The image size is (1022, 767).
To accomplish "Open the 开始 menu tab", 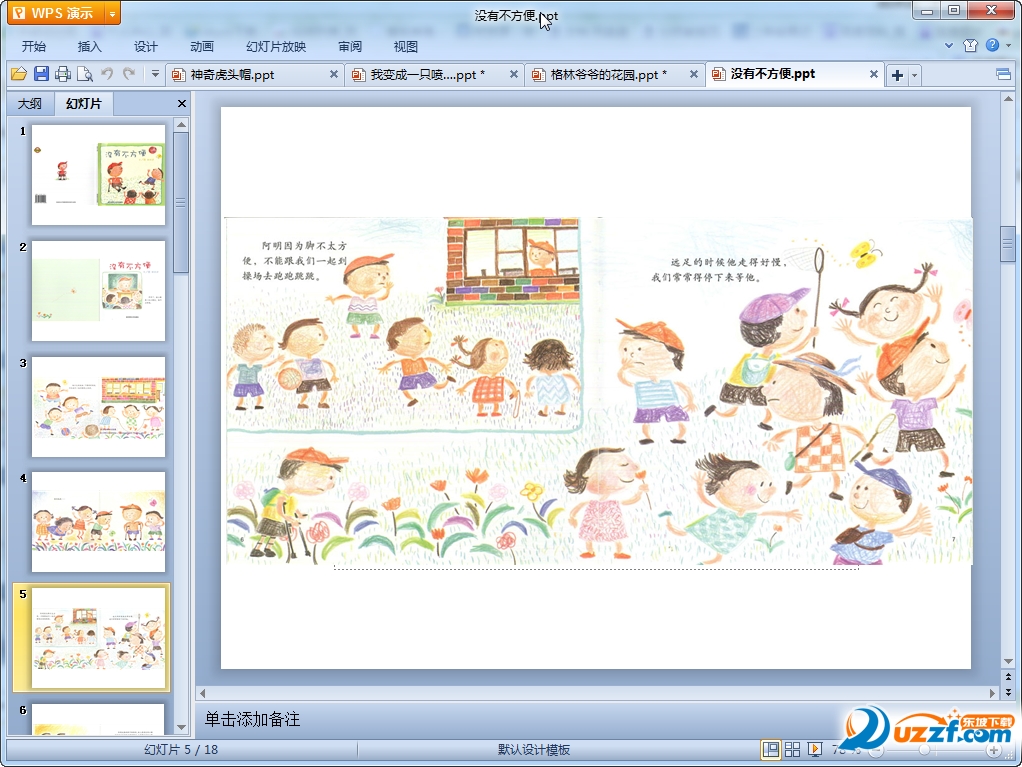I will click(33, 46).
